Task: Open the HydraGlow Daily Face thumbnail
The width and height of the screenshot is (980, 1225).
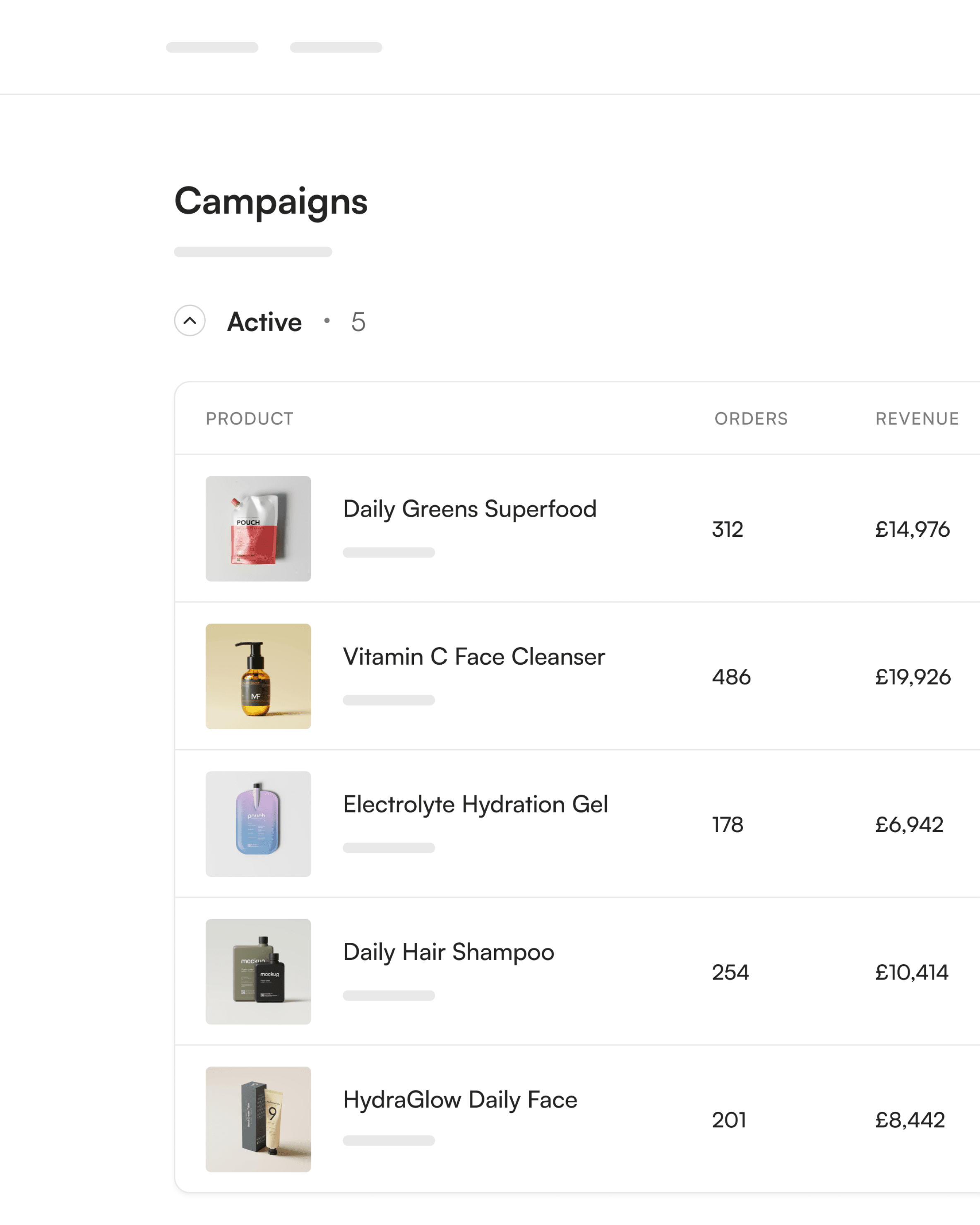Action: click(258, 1119)
